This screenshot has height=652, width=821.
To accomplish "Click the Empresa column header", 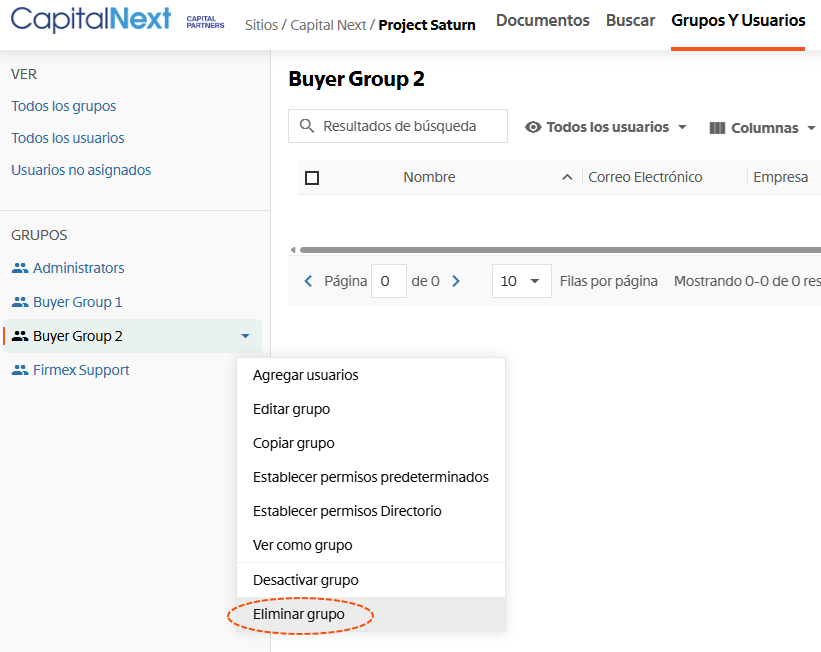I will point(781,177).
